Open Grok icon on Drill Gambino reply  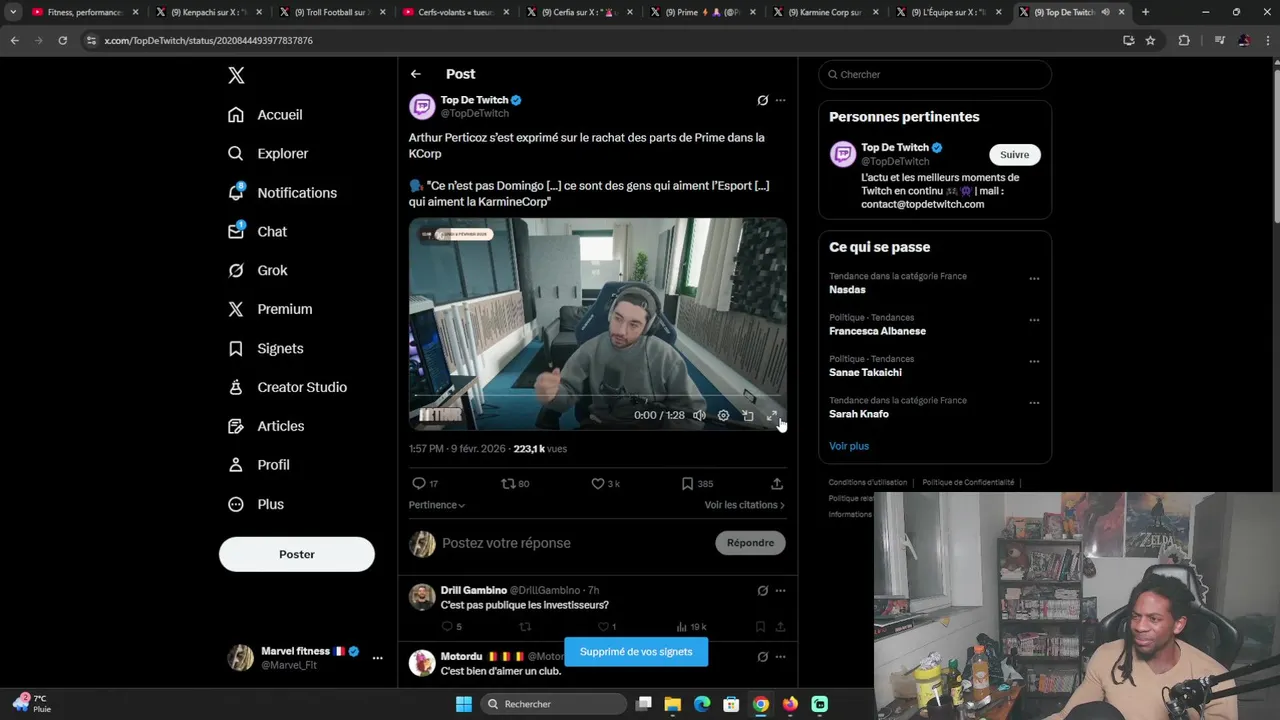(763, 591)
